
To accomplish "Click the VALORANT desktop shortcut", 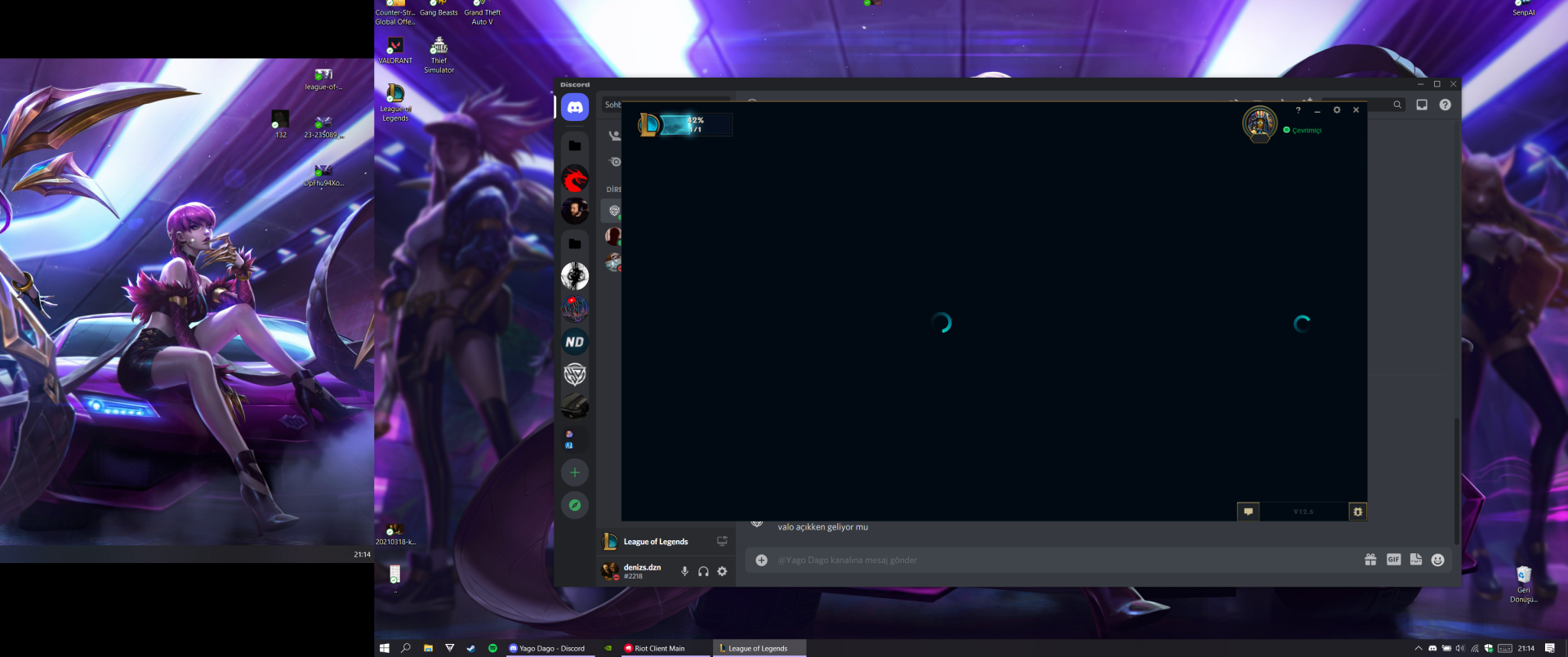I will click(395, 51).
